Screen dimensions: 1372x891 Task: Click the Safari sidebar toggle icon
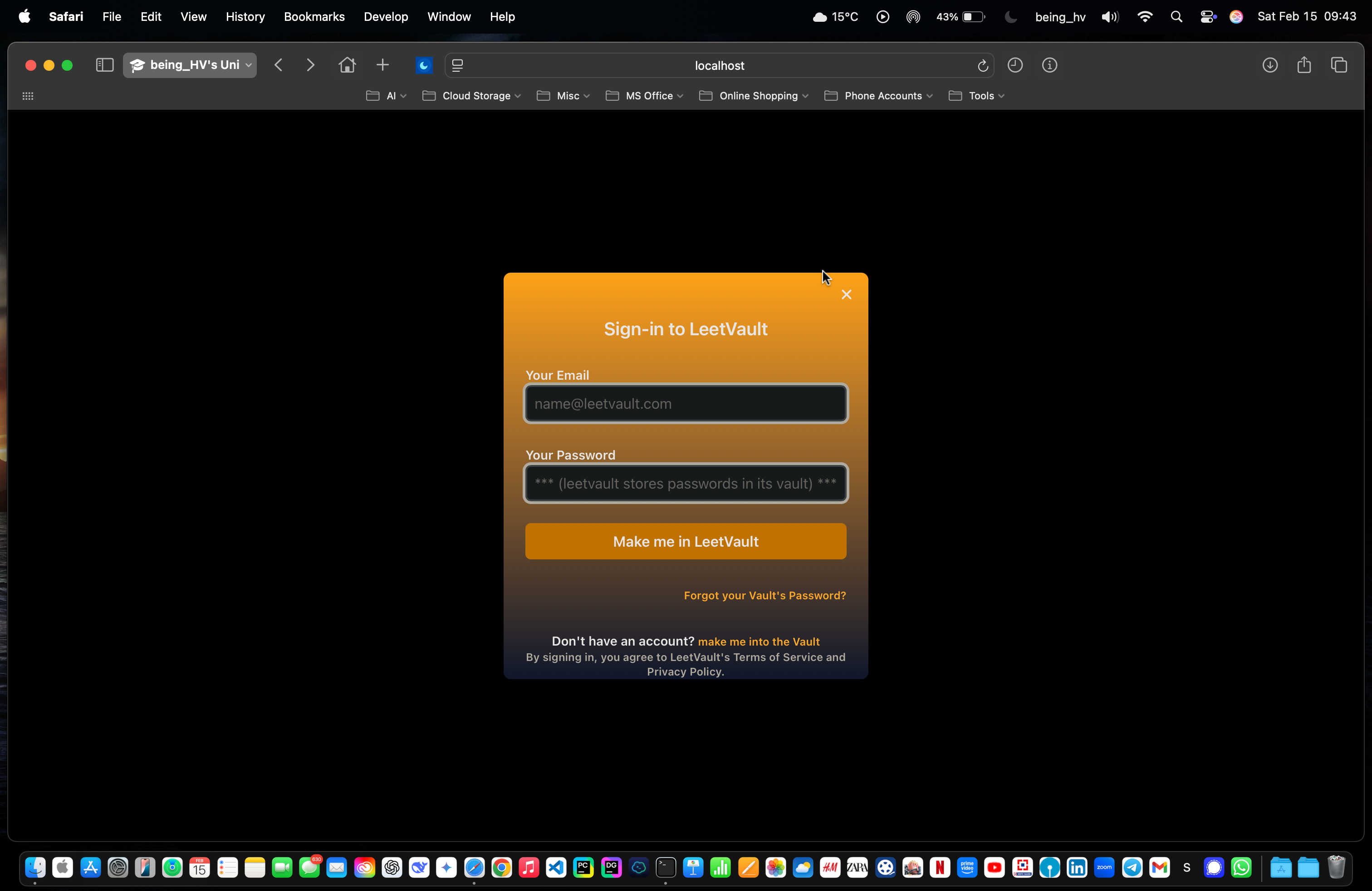point(104,65)
